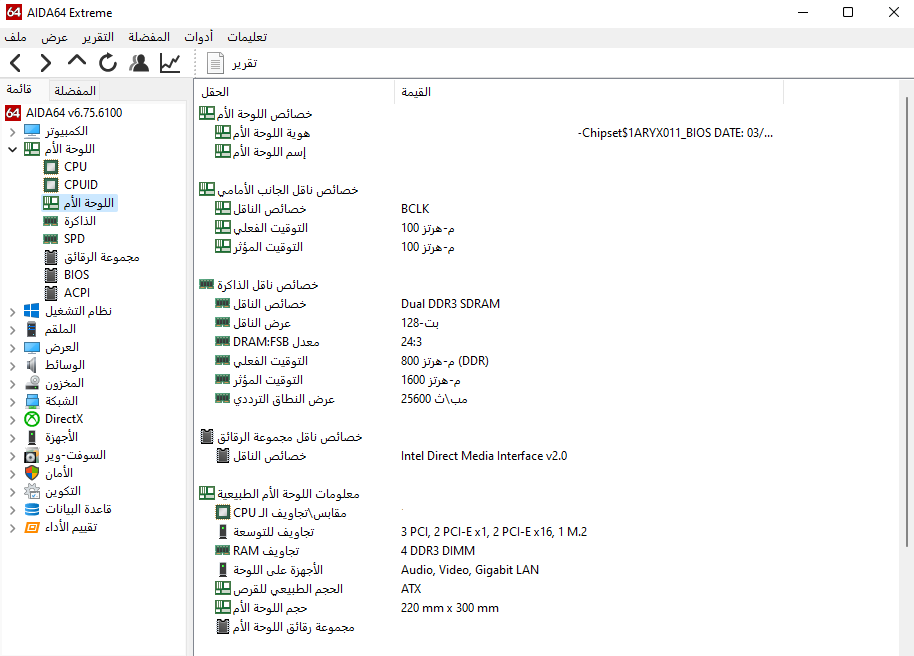Expand the DirectX tree node

pyautogui.click(x=12, y=420)
